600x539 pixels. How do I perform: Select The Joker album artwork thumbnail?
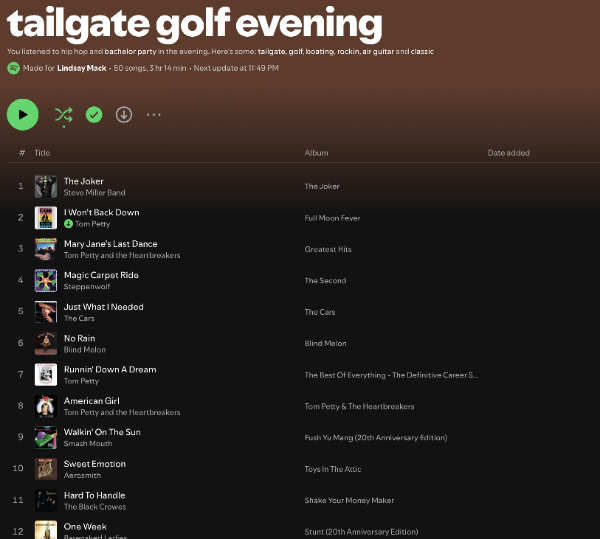46,186
